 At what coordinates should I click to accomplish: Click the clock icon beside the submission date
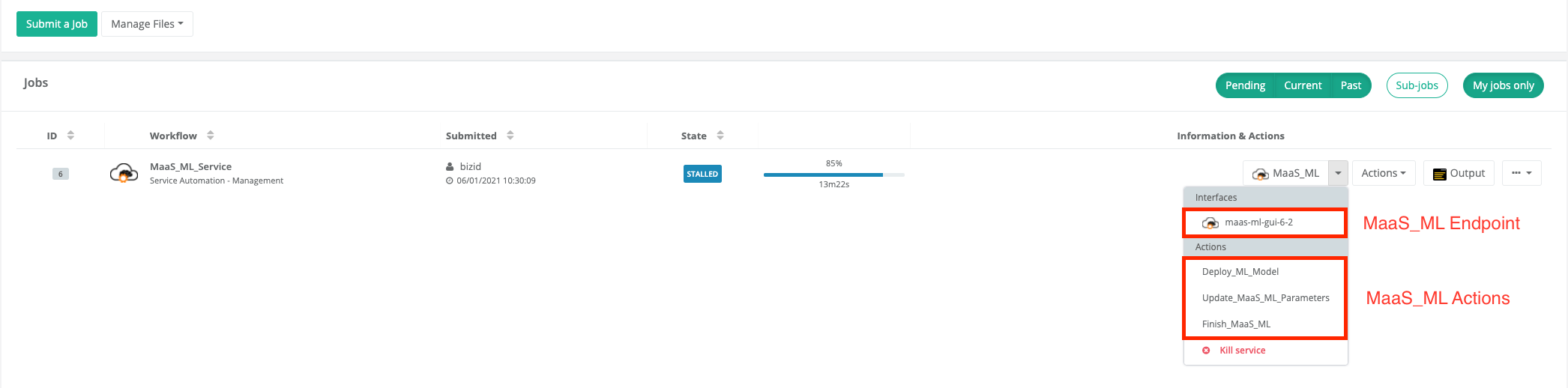[x=450, y=181]
